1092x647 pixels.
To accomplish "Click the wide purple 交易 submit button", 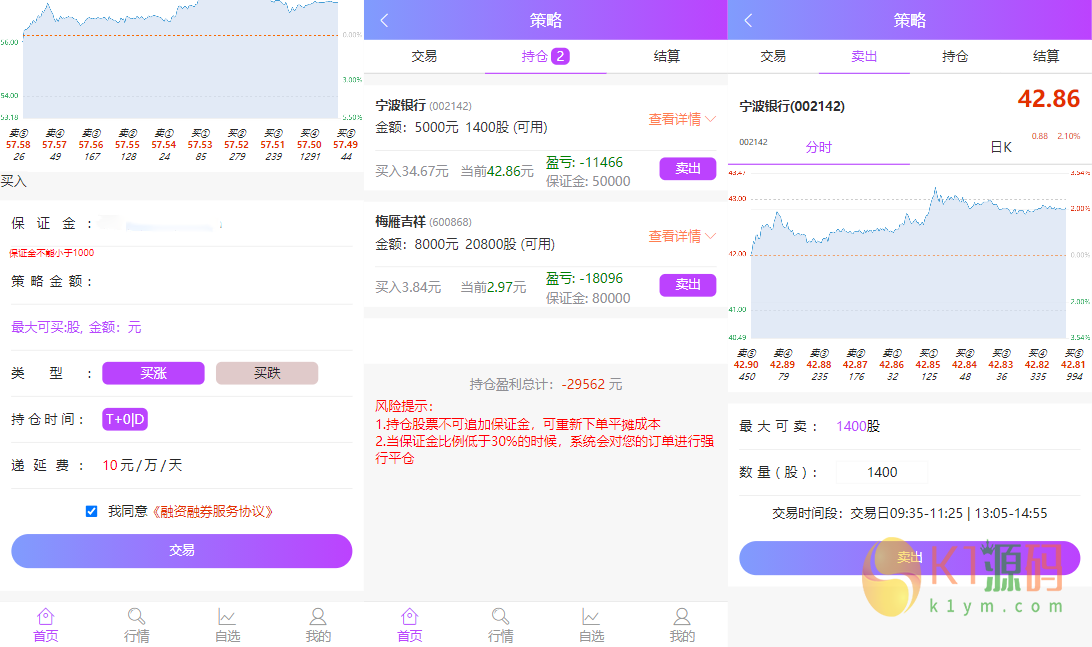I will coord(182,550).
